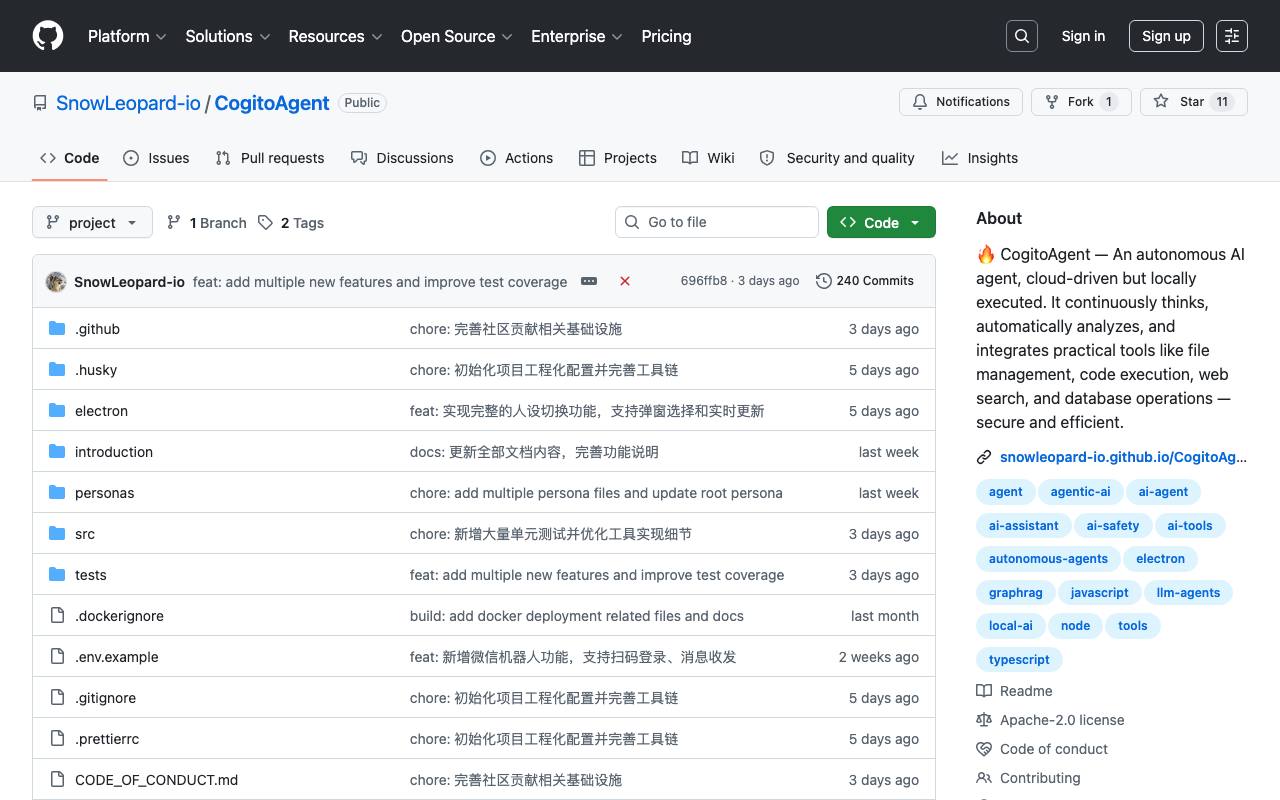1280x800 pixels.
Task: Click SnowLeopard-io avatar in commit bar
Action: pos(56,282)
